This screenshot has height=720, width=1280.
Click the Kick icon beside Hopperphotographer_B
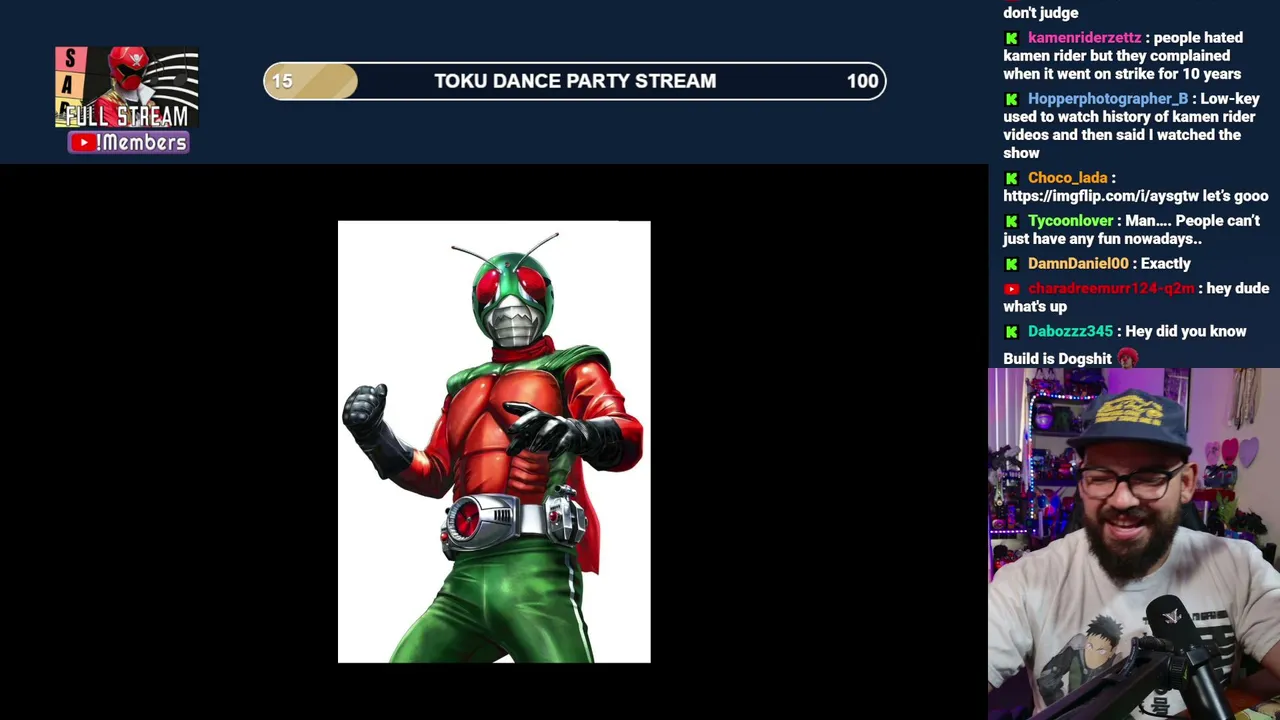[1011, 99]
